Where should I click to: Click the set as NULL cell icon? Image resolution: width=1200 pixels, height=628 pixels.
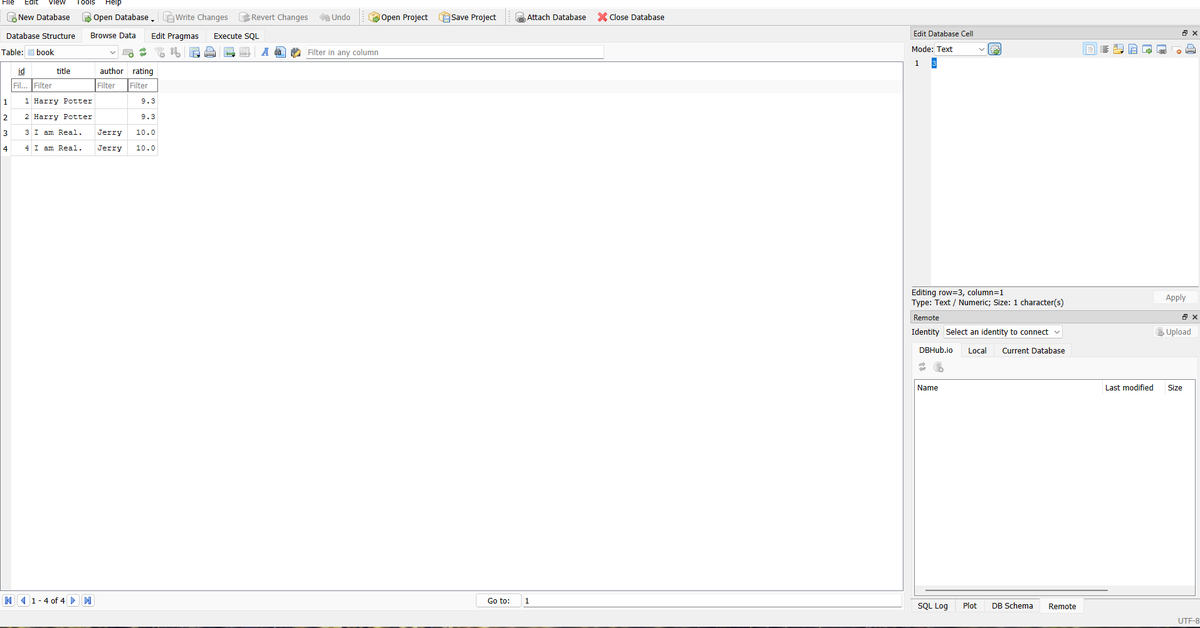coord(1177,49)
